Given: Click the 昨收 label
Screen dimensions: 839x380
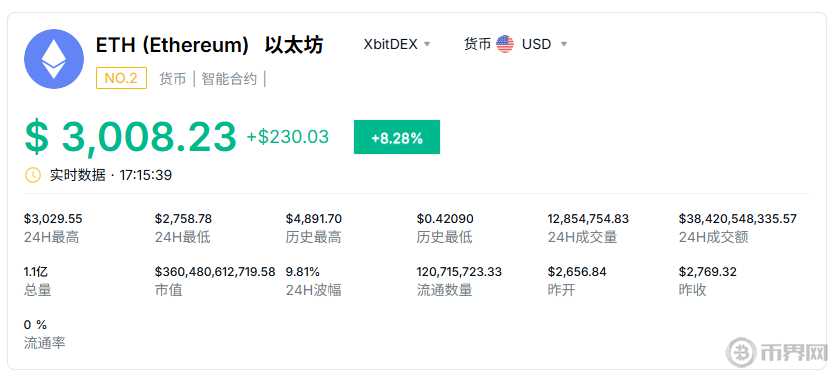Looking at the screenshot, I should pos(693,290).
